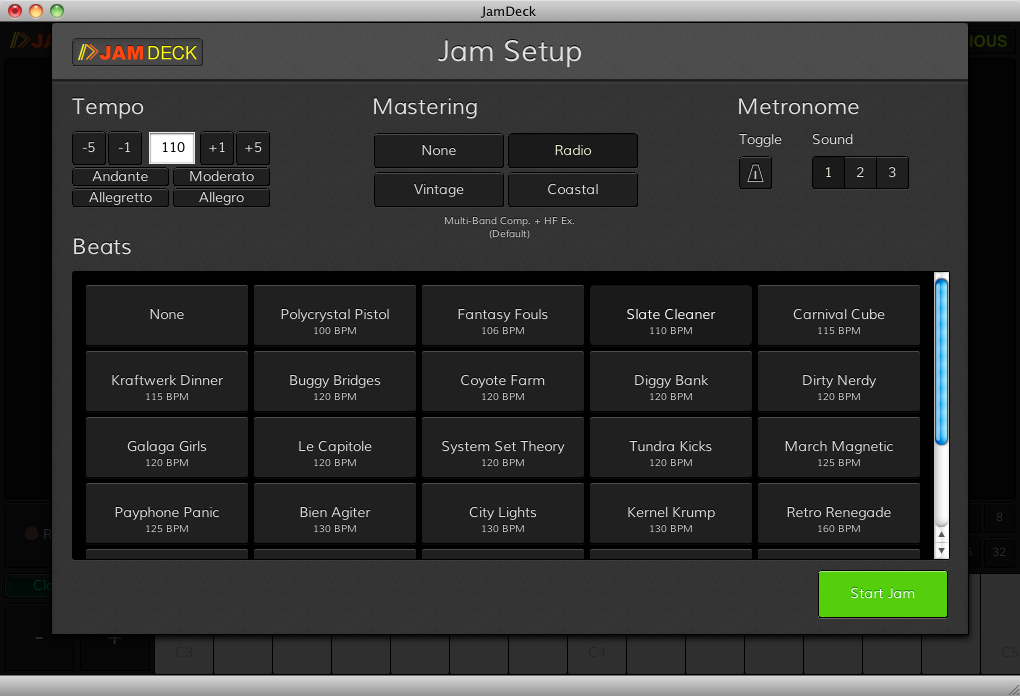Select the Carnival Cube beat
Viewport: 1020px width, 696px height.
839,315
